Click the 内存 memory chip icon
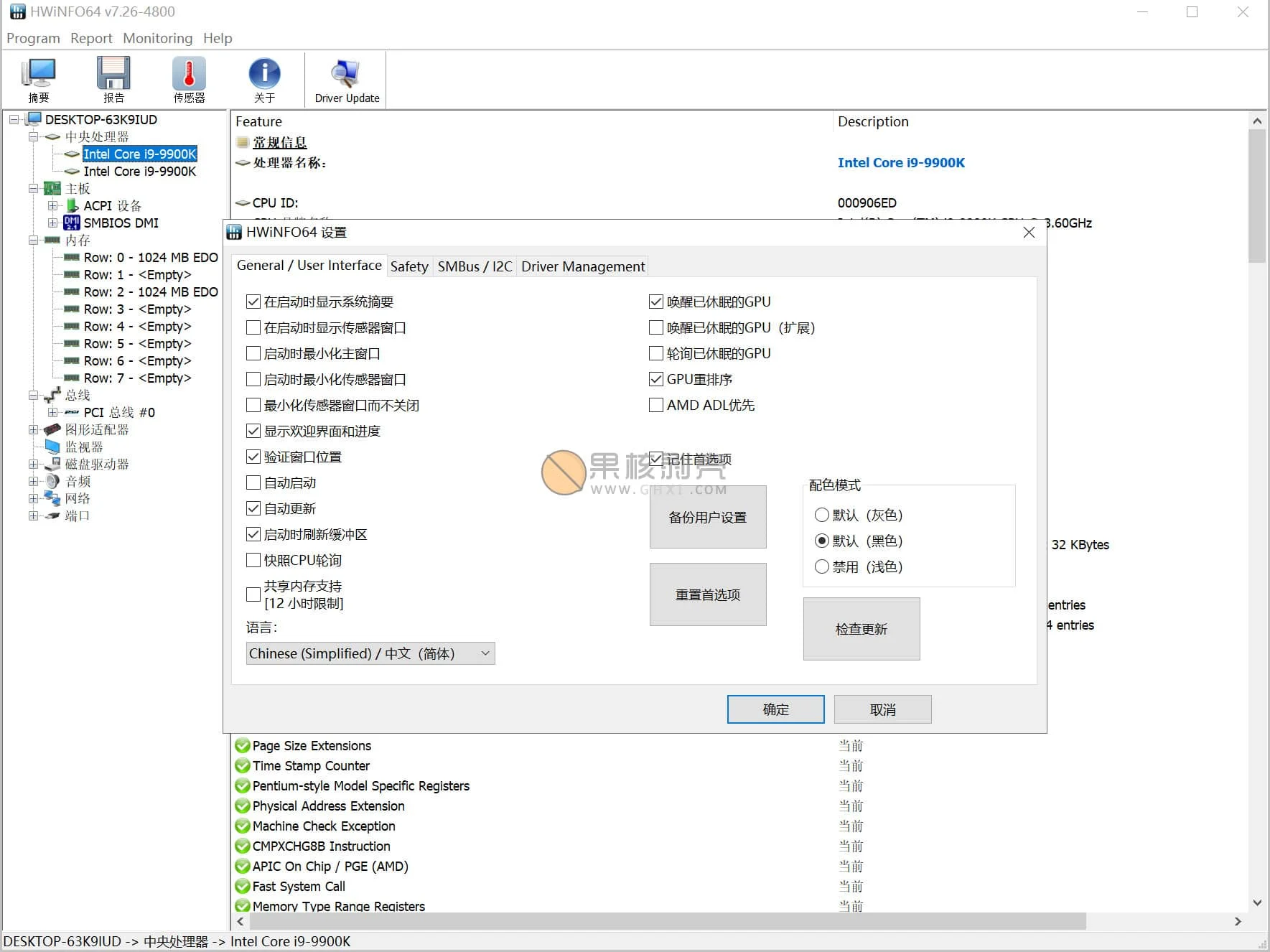The image size is (1270, 952). point(52,240)
